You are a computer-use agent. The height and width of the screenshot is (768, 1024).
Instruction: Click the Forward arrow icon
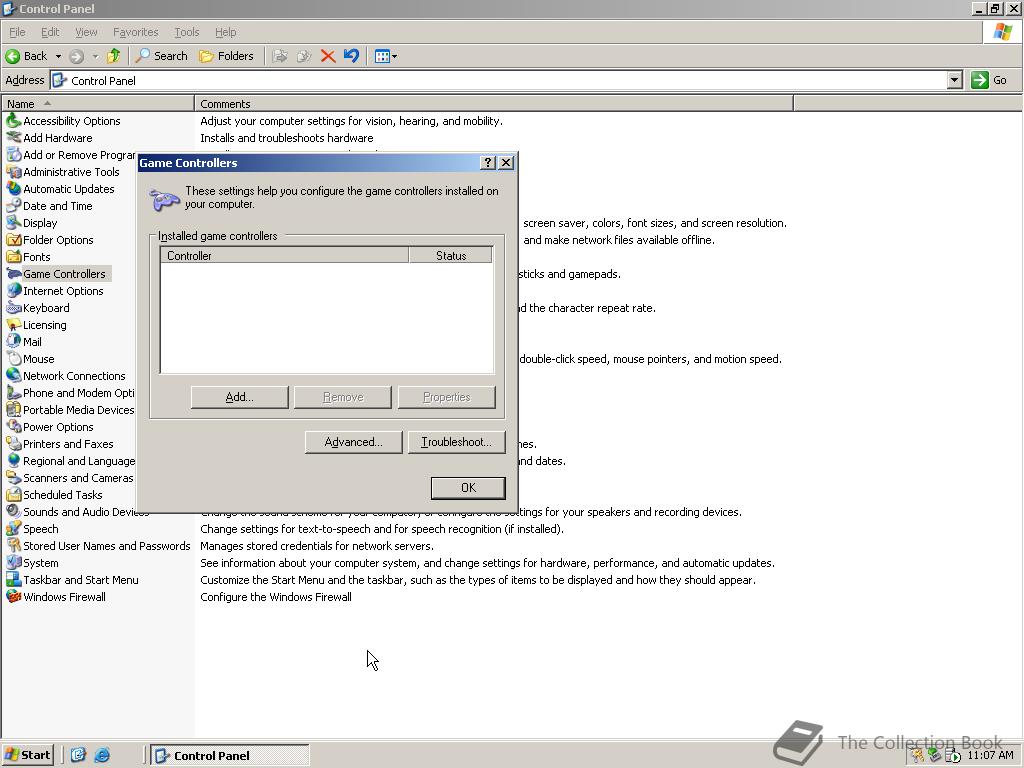click(x=76, y=56)
